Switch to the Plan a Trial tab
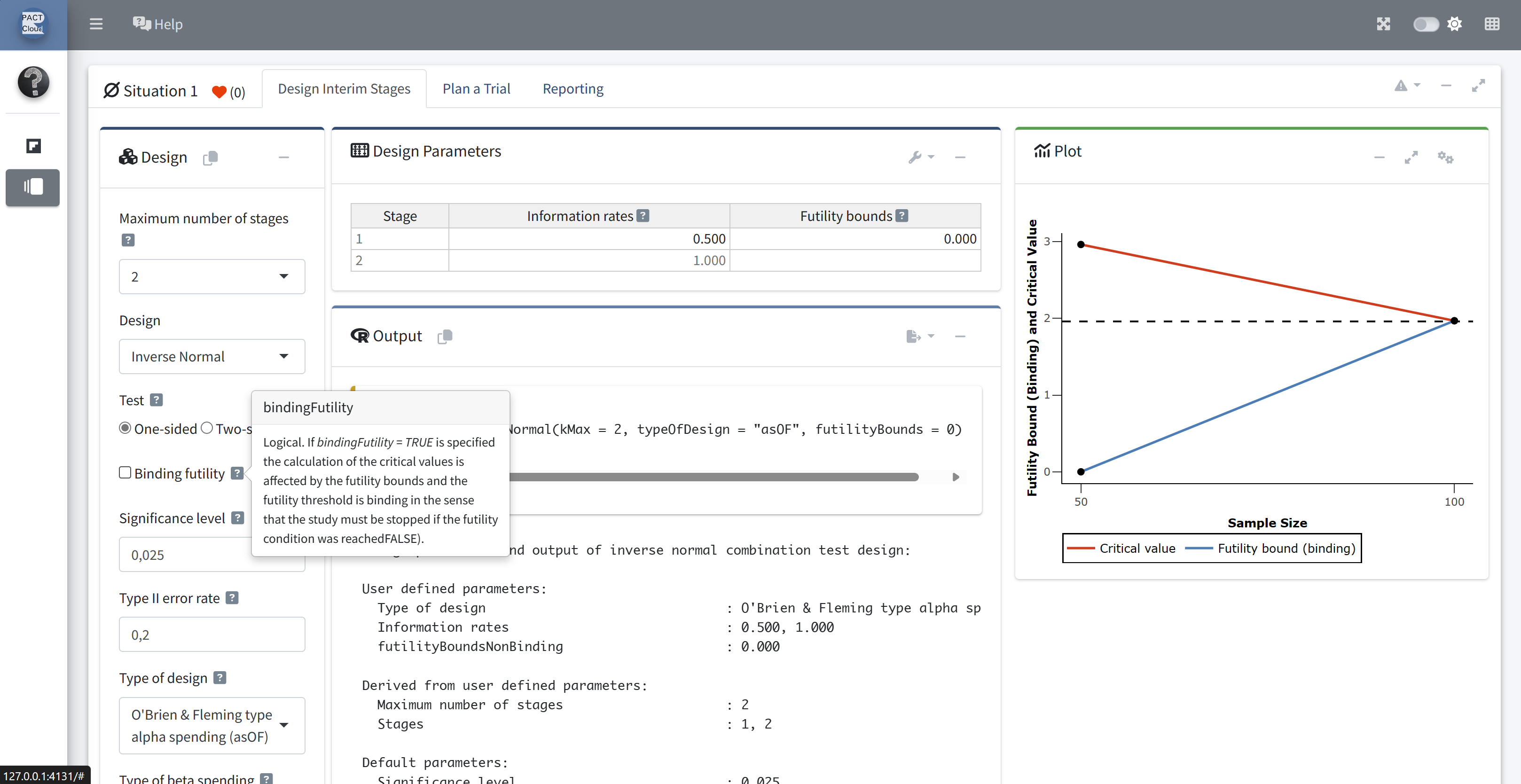1521x784 pixels. [x=476, y=88]
